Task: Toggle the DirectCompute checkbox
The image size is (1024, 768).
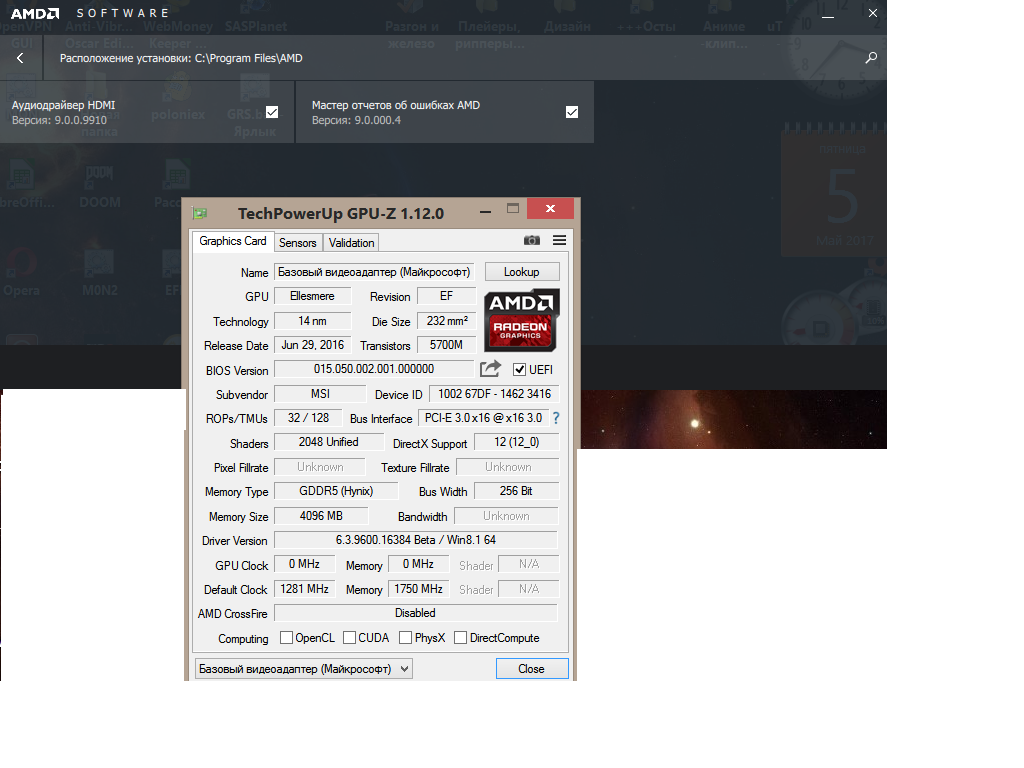Action: click(x=460, y=637)
